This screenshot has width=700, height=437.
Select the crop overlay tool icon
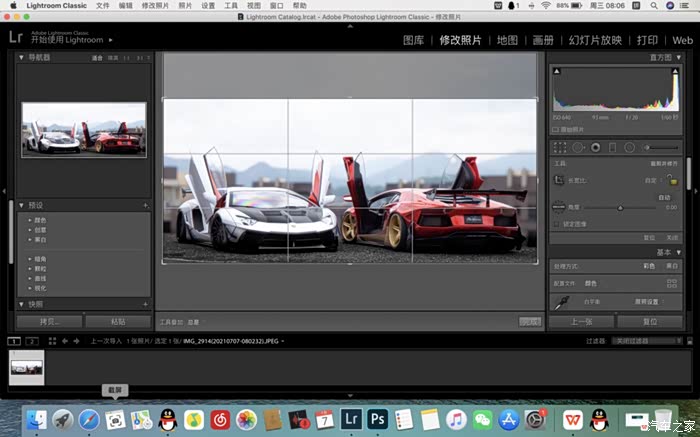[559, 147]
